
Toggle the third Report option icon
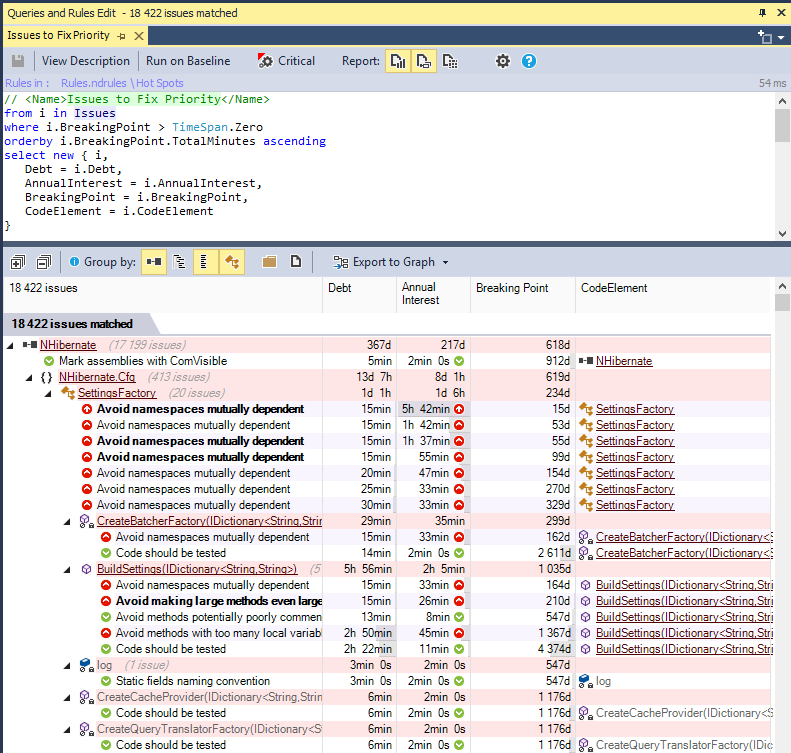(449, 62)
